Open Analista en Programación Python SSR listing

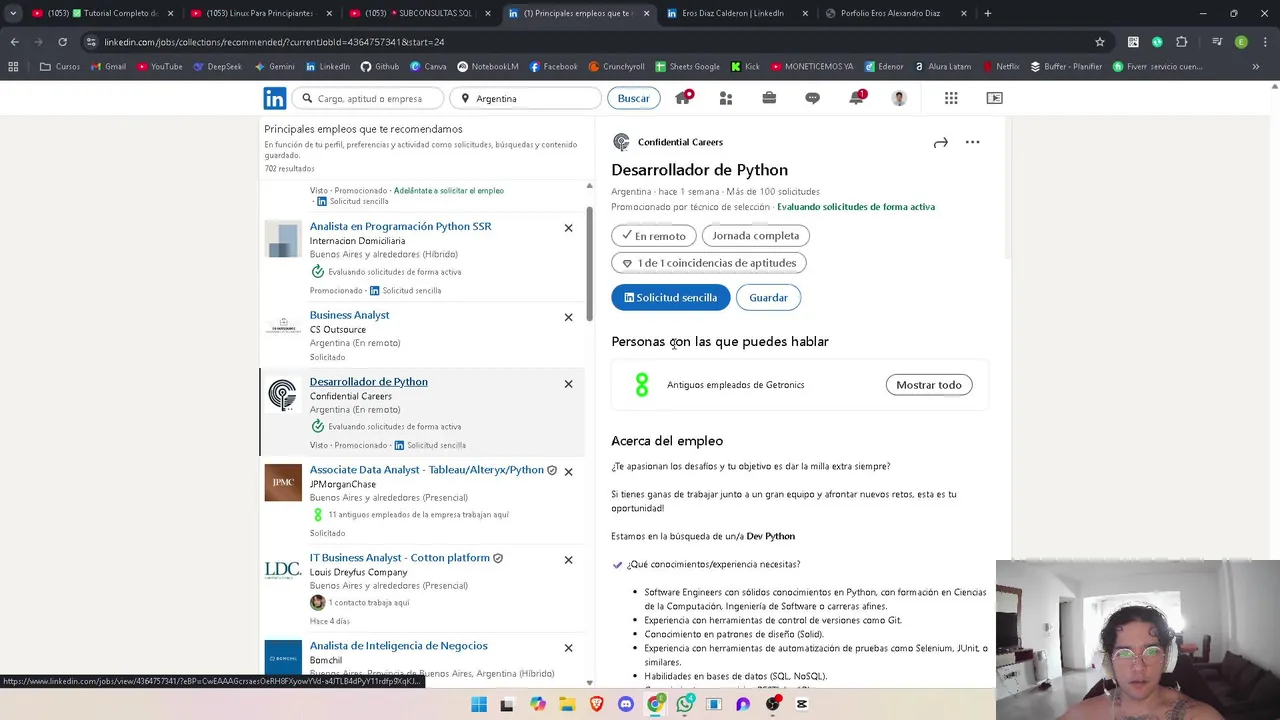coord(400,226)
